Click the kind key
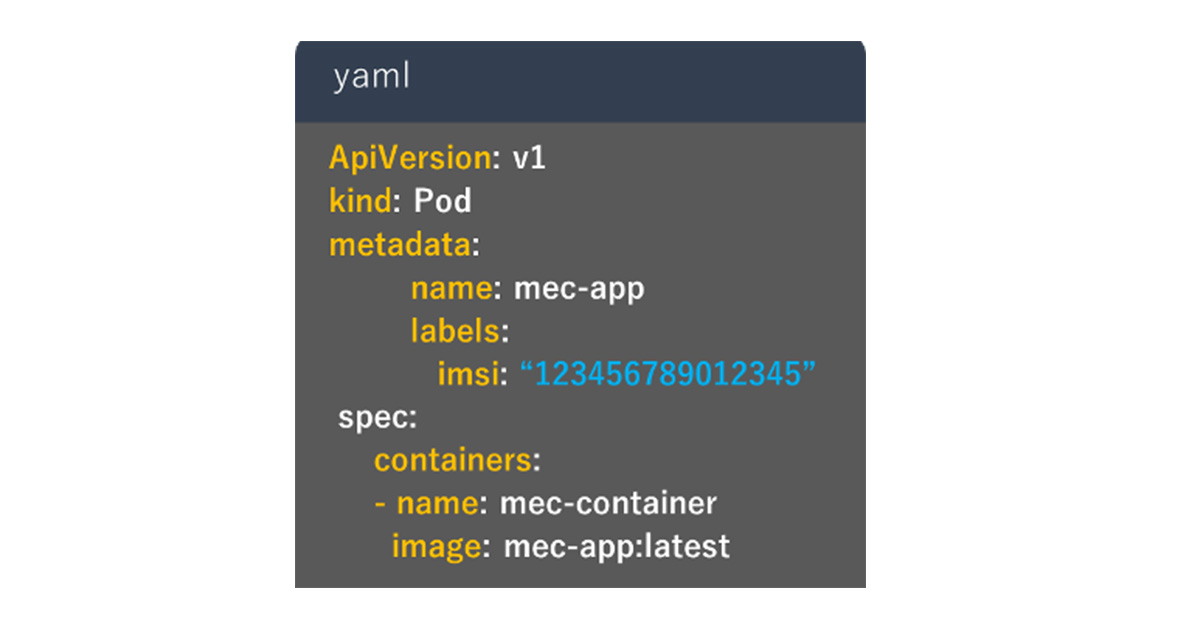The image size is (1200, 629). 358,202
